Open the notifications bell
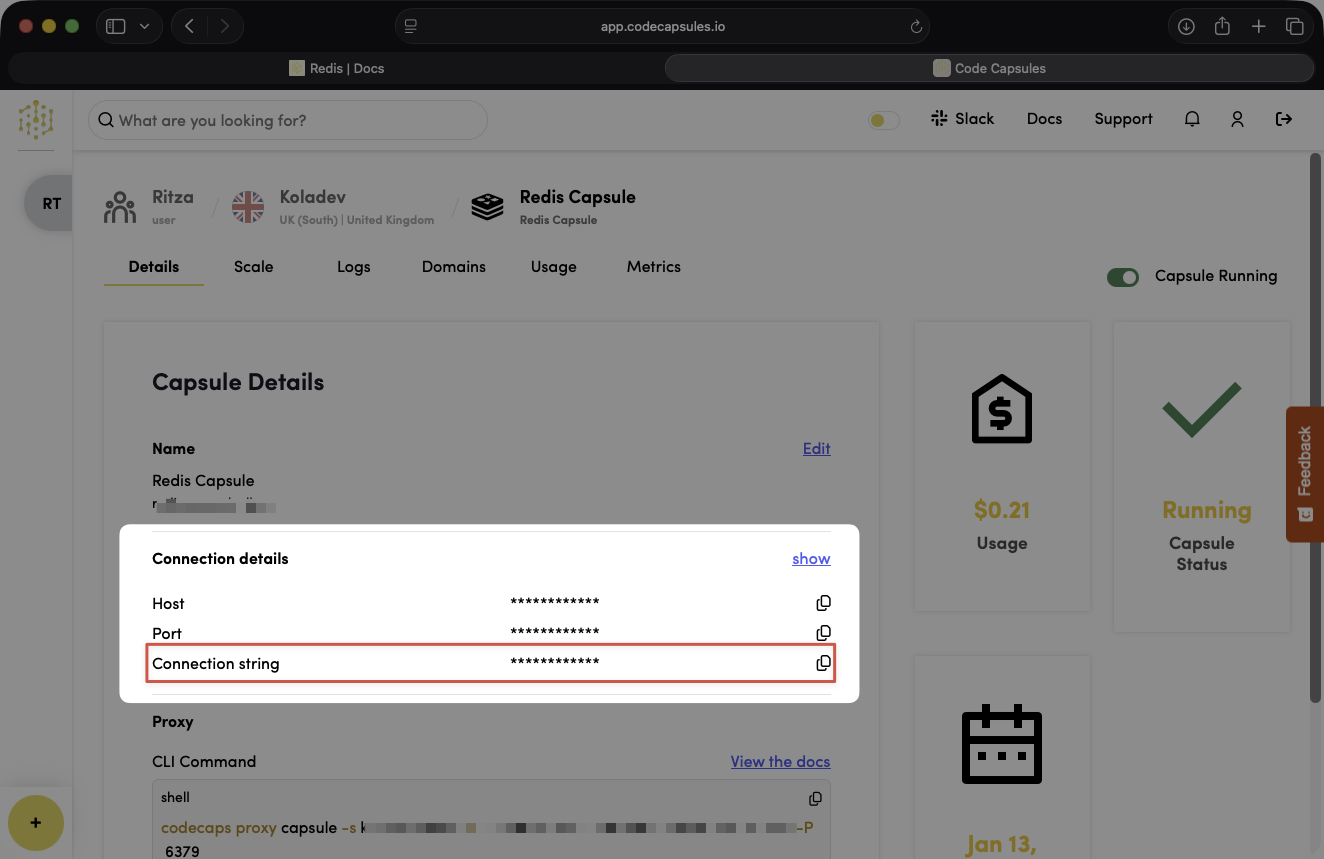1324x859 pixels. click(x=1192, y=119)
